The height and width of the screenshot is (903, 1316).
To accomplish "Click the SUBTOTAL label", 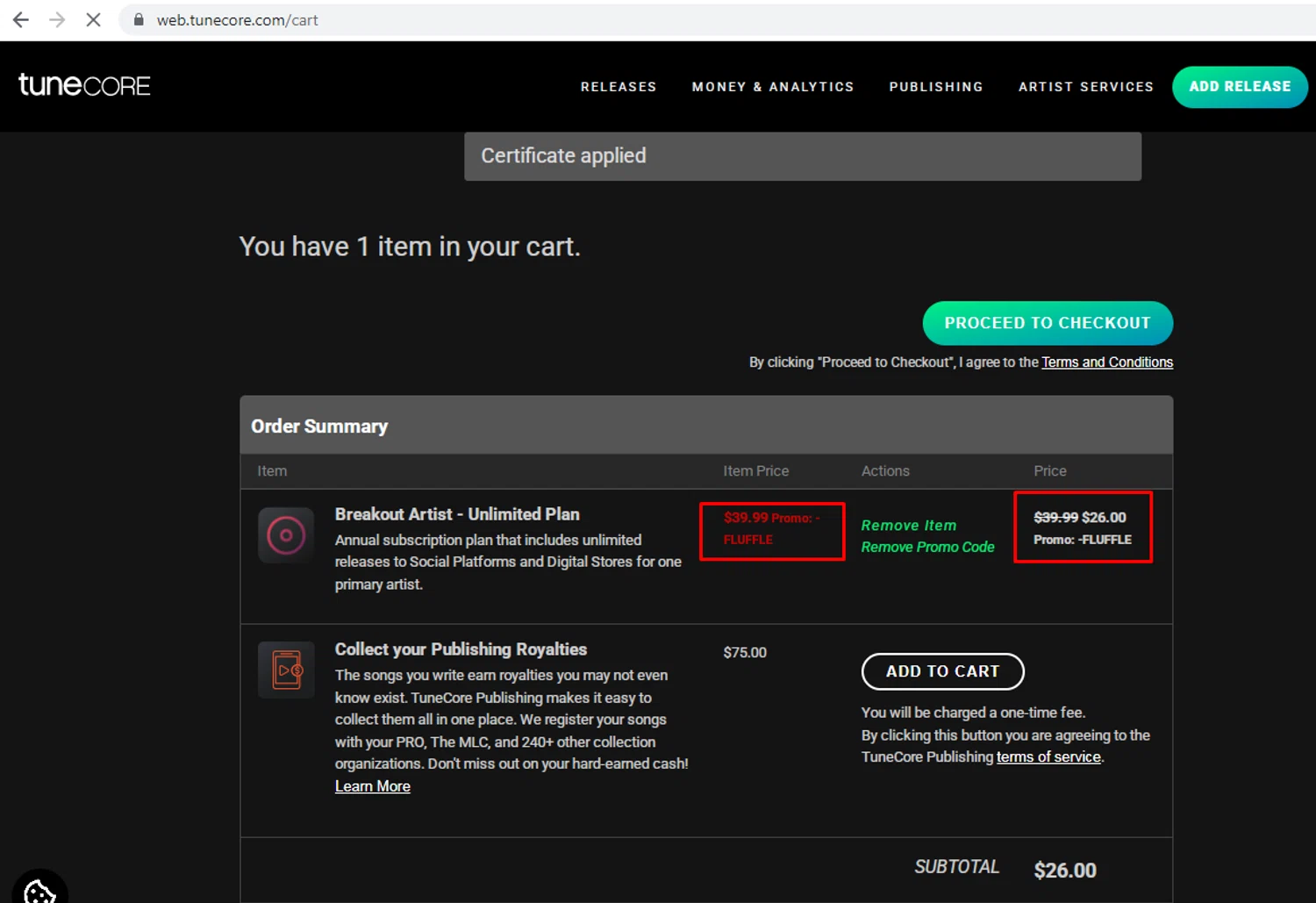I will [x=956, y=867].
